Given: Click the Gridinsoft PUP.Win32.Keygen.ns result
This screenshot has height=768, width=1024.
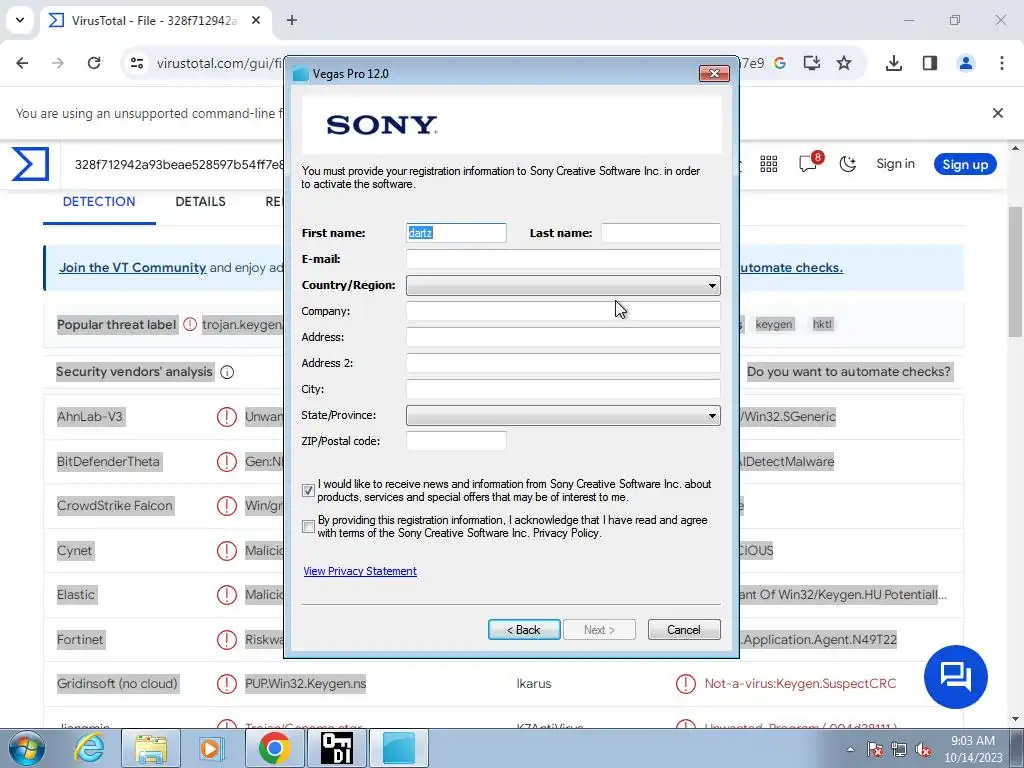Looking at the screenshot, I should (306, 684).
